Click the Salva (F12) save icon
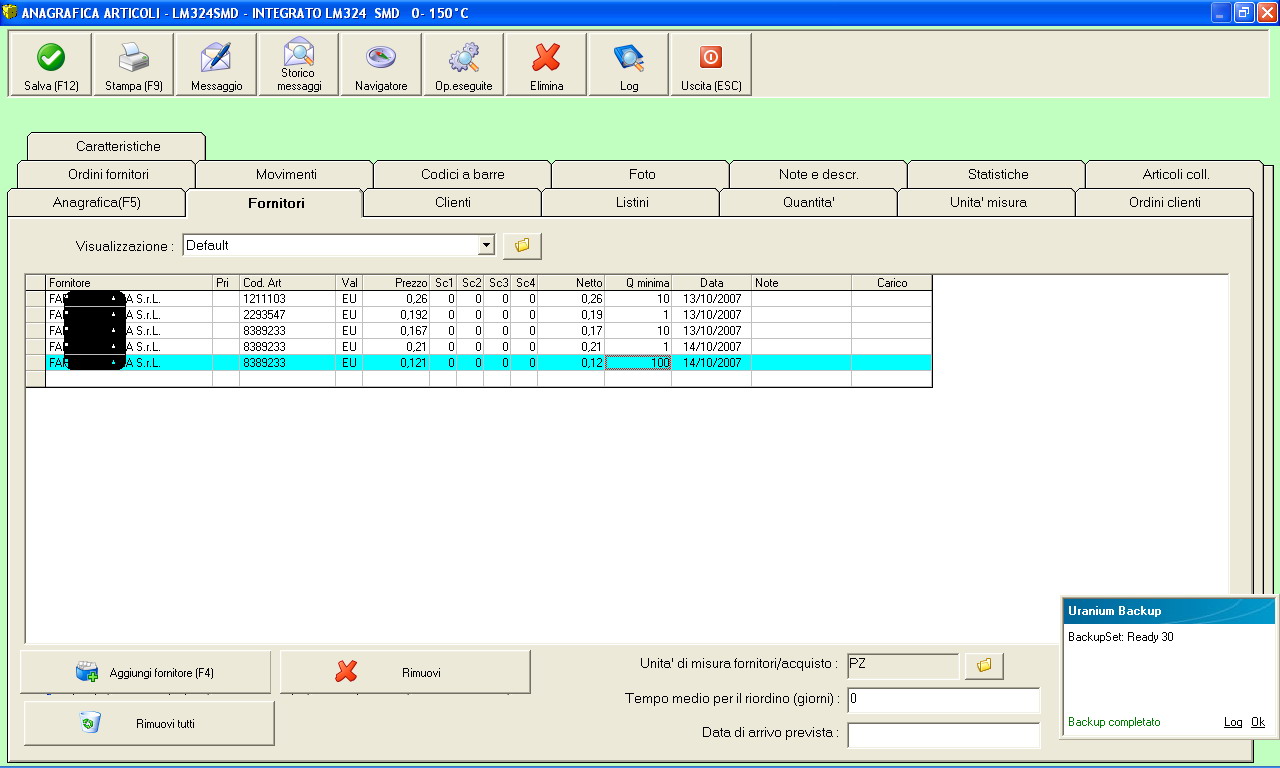Viewport: 1280px width, 768px height. coord(51,58)
